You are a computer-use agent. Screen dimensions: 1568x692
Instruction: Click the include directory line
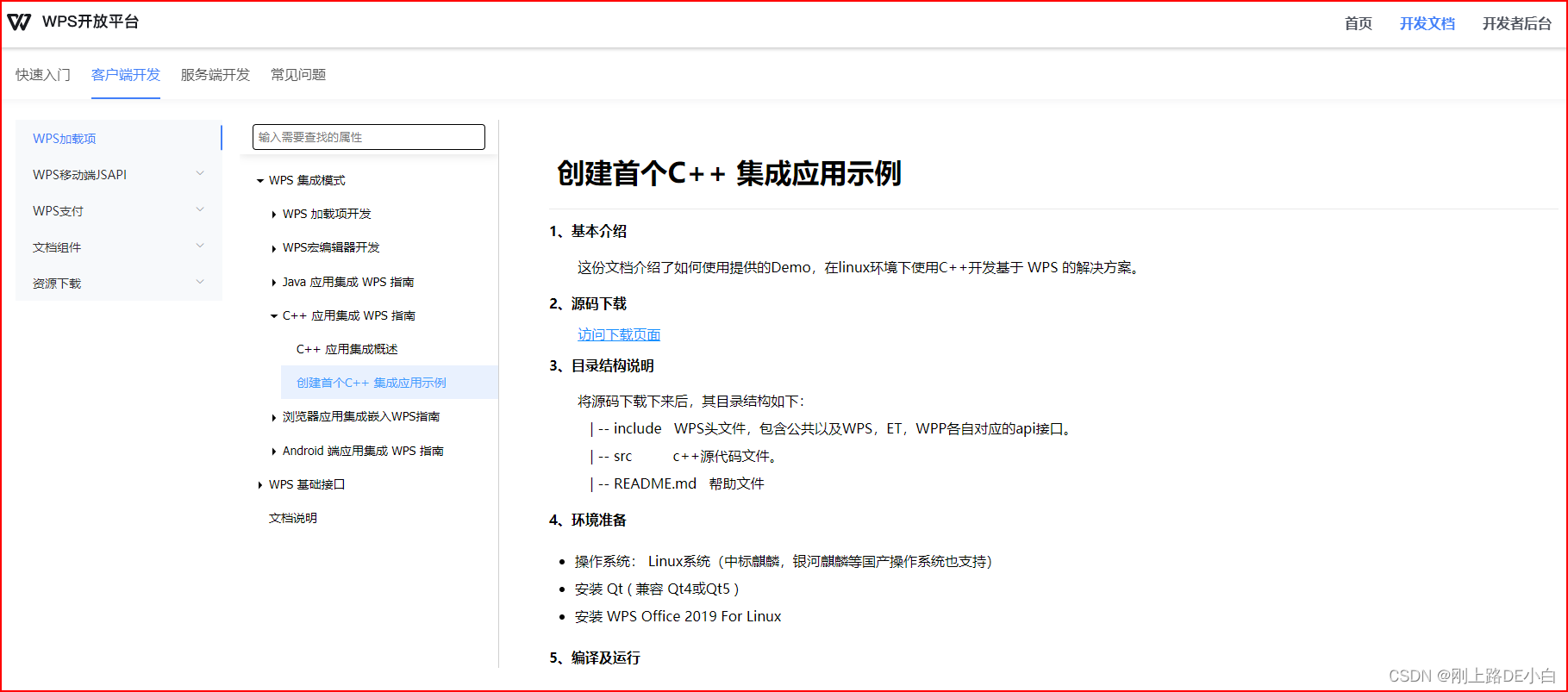pyautogui.click(x=832, y=428)
